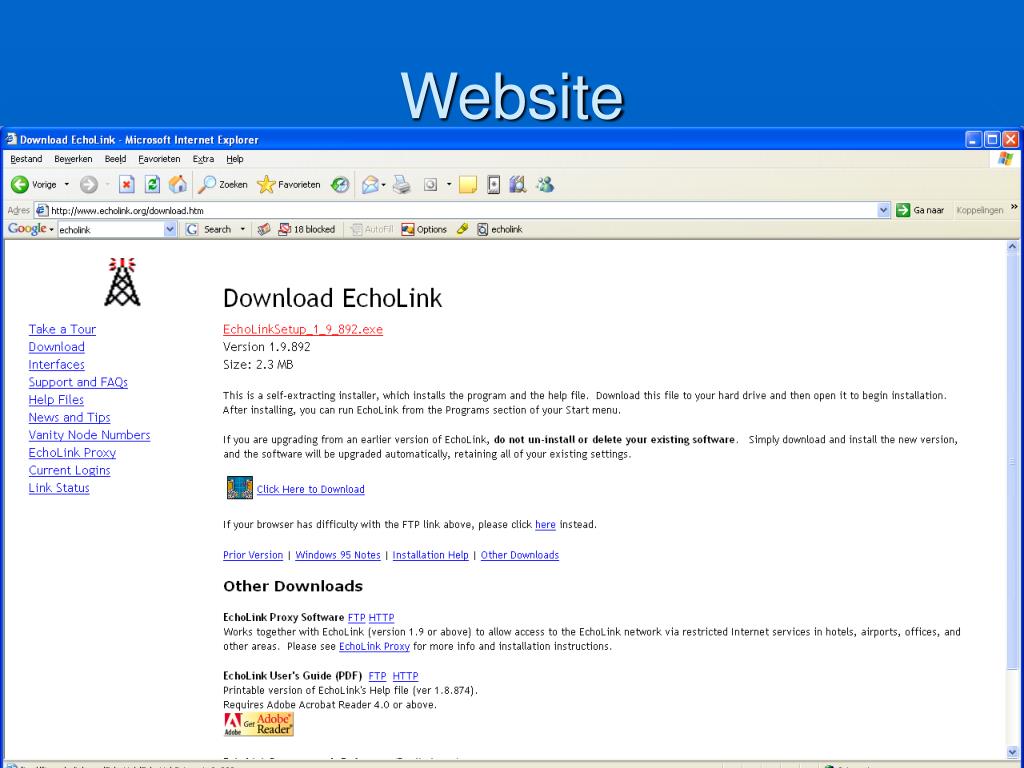Open Favorieten star button
1024x768 pixels.
pos(289,185)
